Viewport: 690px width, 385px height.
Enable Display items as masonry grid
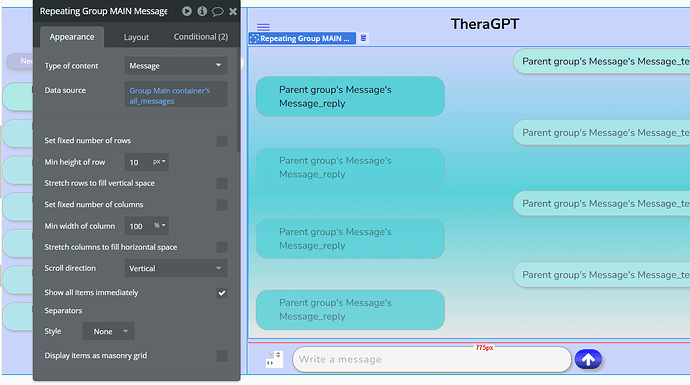(222, 356)
